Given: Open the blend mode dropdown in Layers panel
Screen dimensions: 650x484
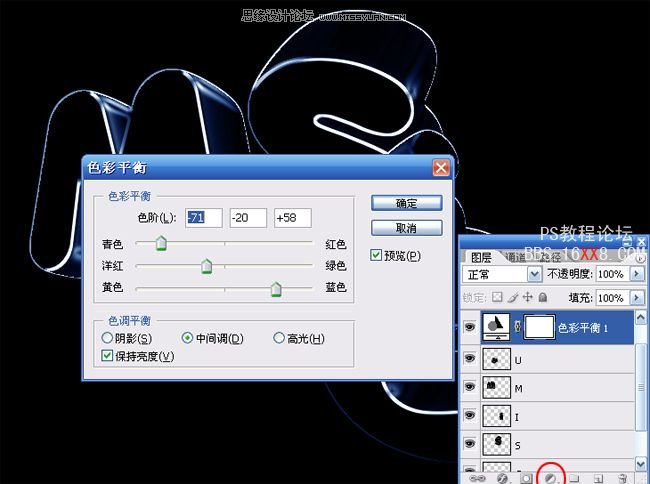Looking at the screenshot, I should tap(536, 274).
